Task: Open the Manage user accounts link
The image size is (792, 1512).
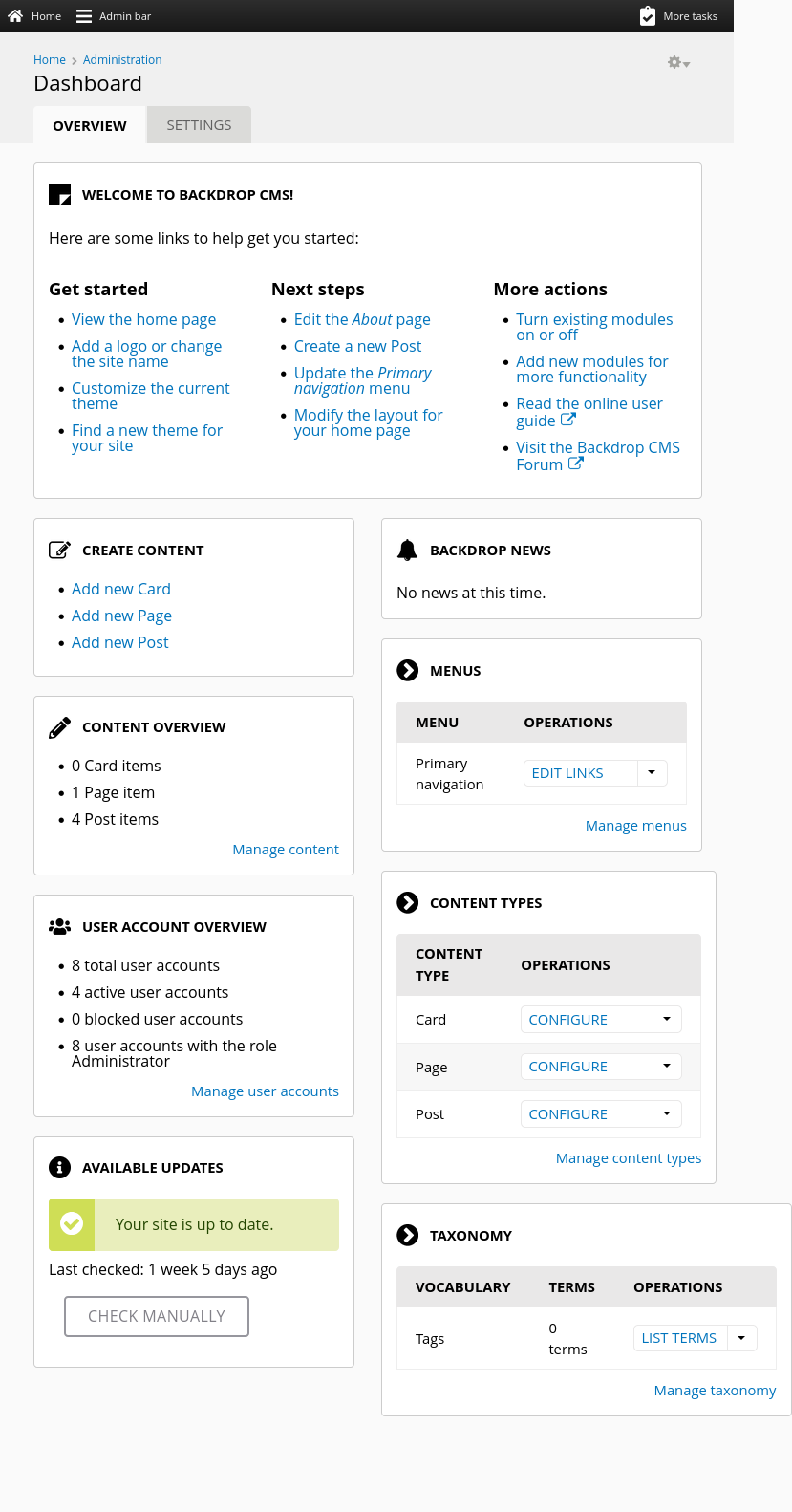Action: (x=265, y=1091)
